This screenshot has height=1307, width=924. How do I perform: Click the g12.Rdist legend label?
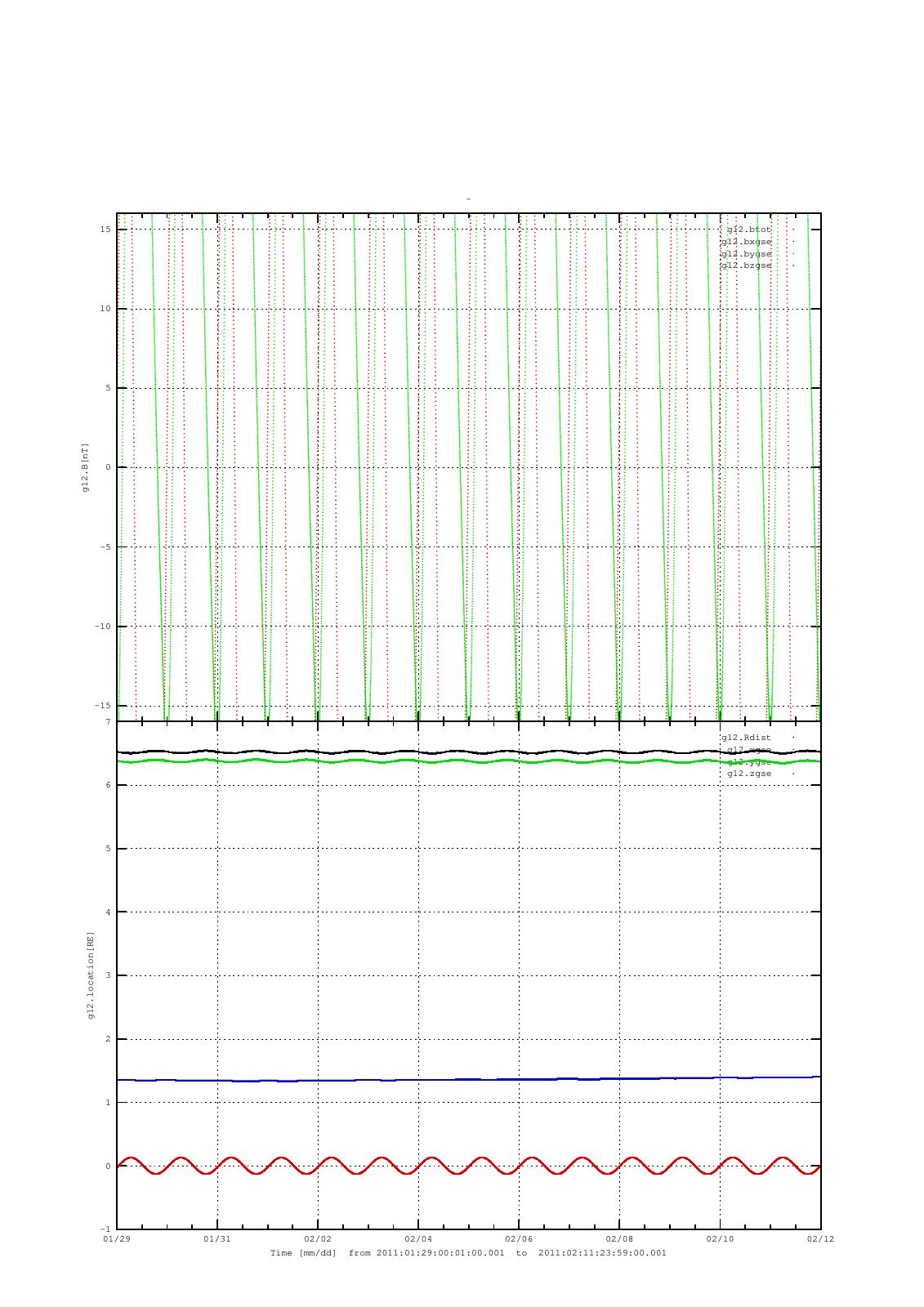(x=747, y=738)
